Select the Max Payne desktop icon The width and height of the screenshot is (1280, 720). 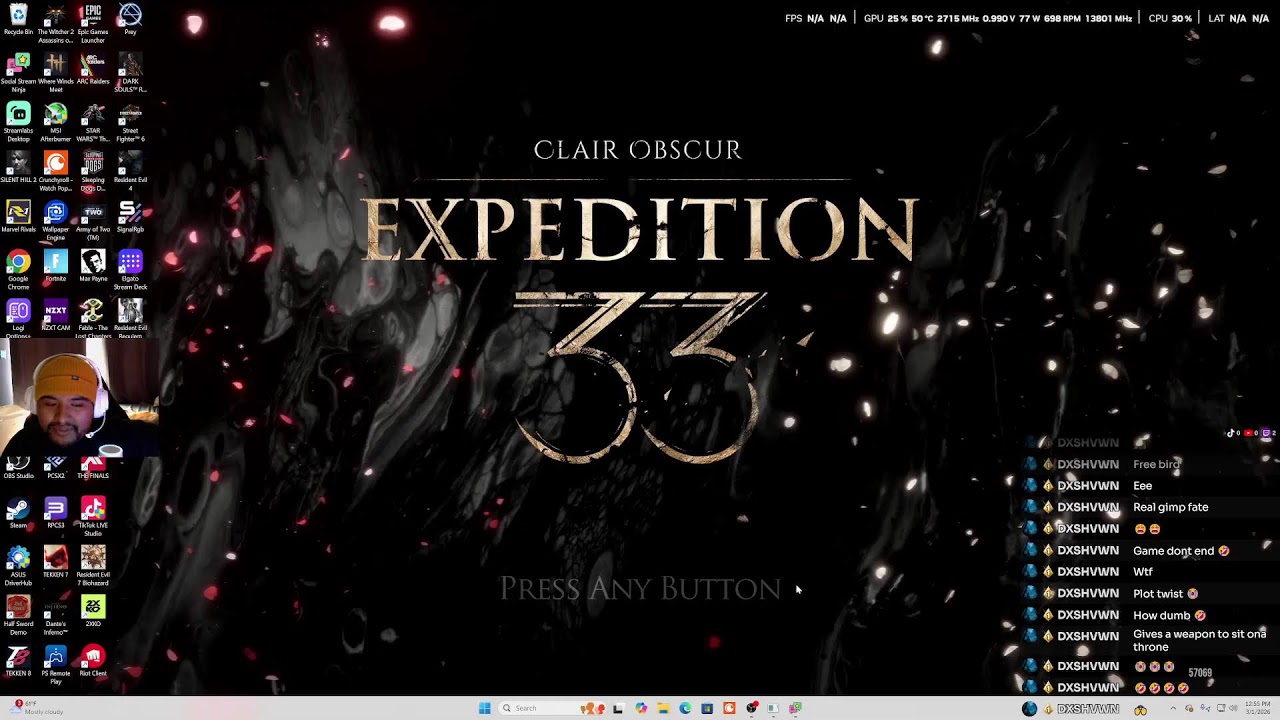click(x=93, y=267)
